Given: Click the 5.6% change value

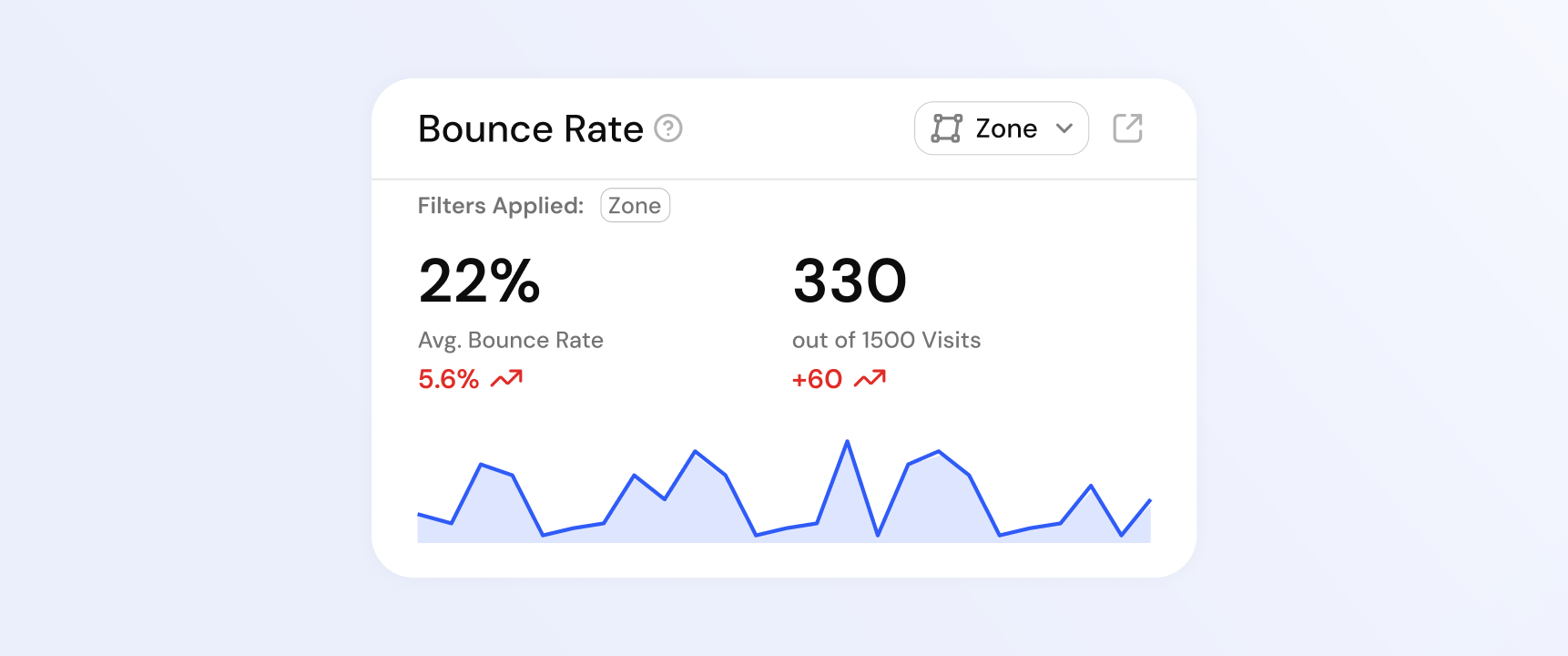Looking at the screenshot, I should [448, 379].
